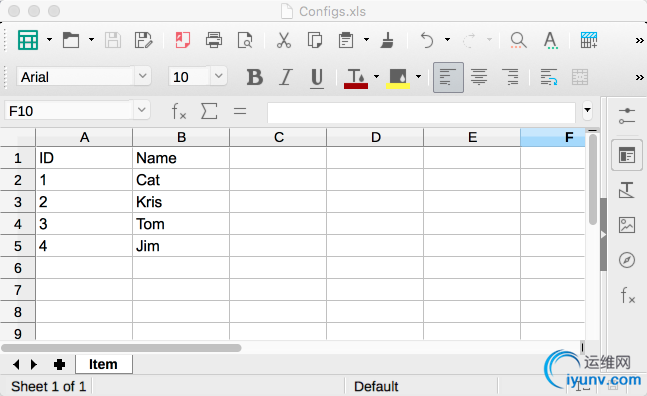Toggle Wrap Text

[549, 77]
